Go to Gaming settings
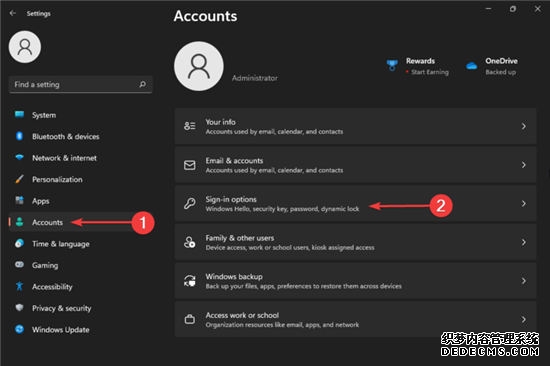 tap(81, 265)
